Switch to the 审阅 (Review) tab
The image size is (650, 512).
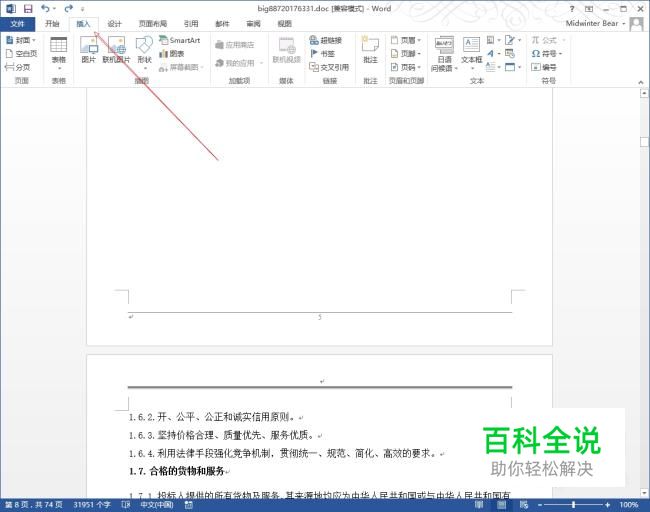coord(253,24)
